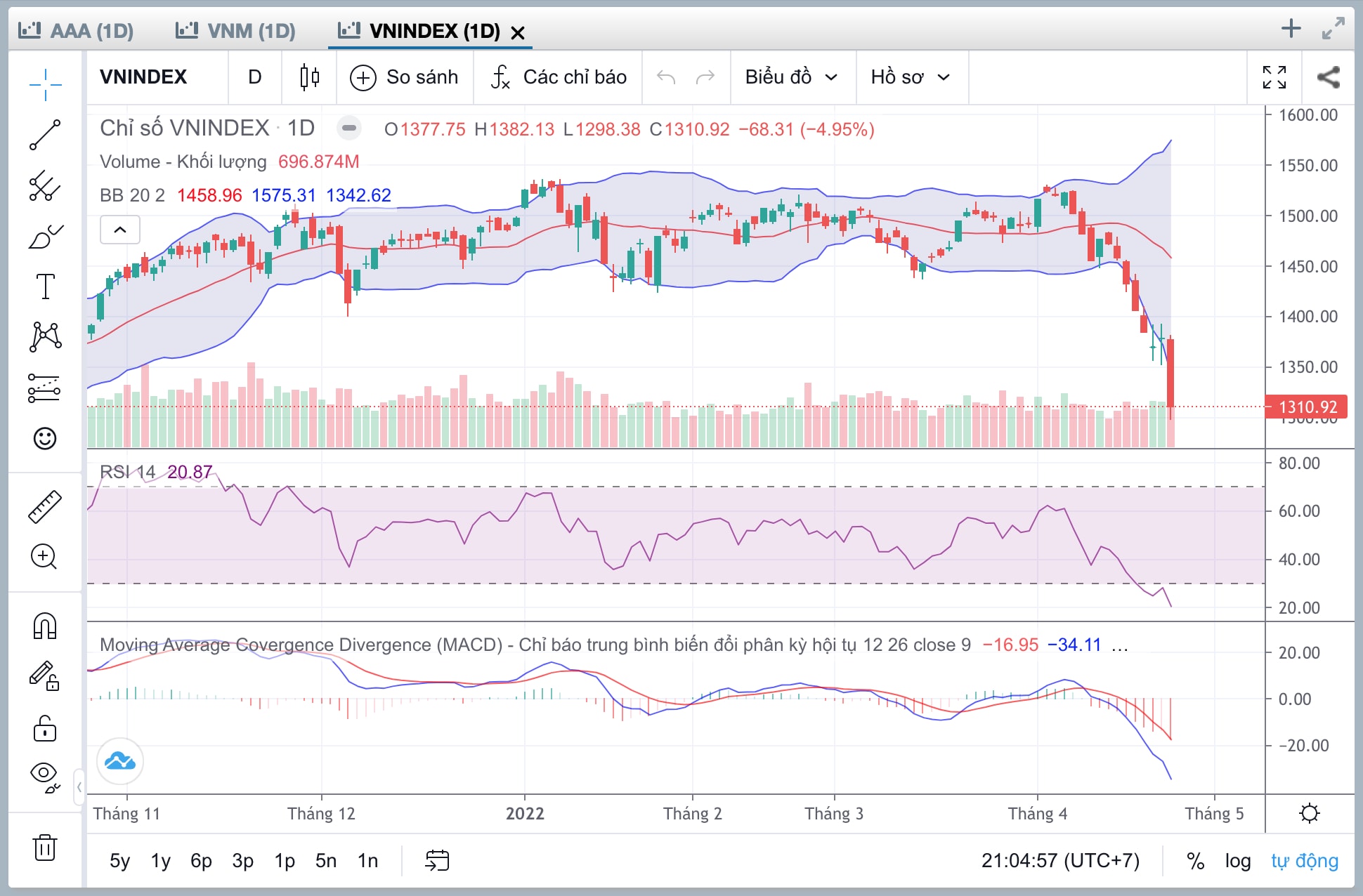Screen dimensions: 1363x896
Task: Open chart settings gear icon
Action: click(x=1310, y=814)
